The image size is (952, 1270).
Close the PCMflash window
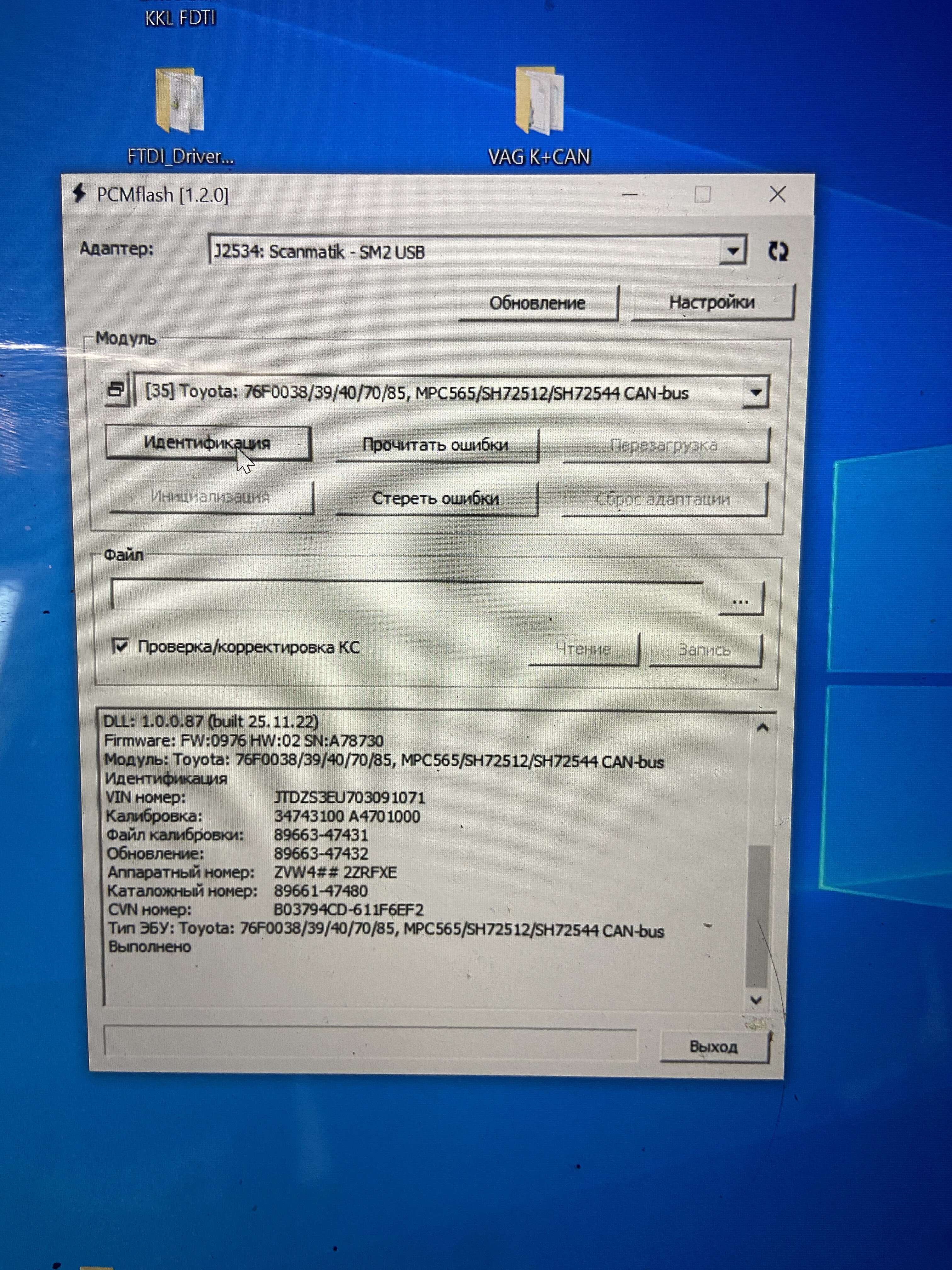click(x=778, y=194)
